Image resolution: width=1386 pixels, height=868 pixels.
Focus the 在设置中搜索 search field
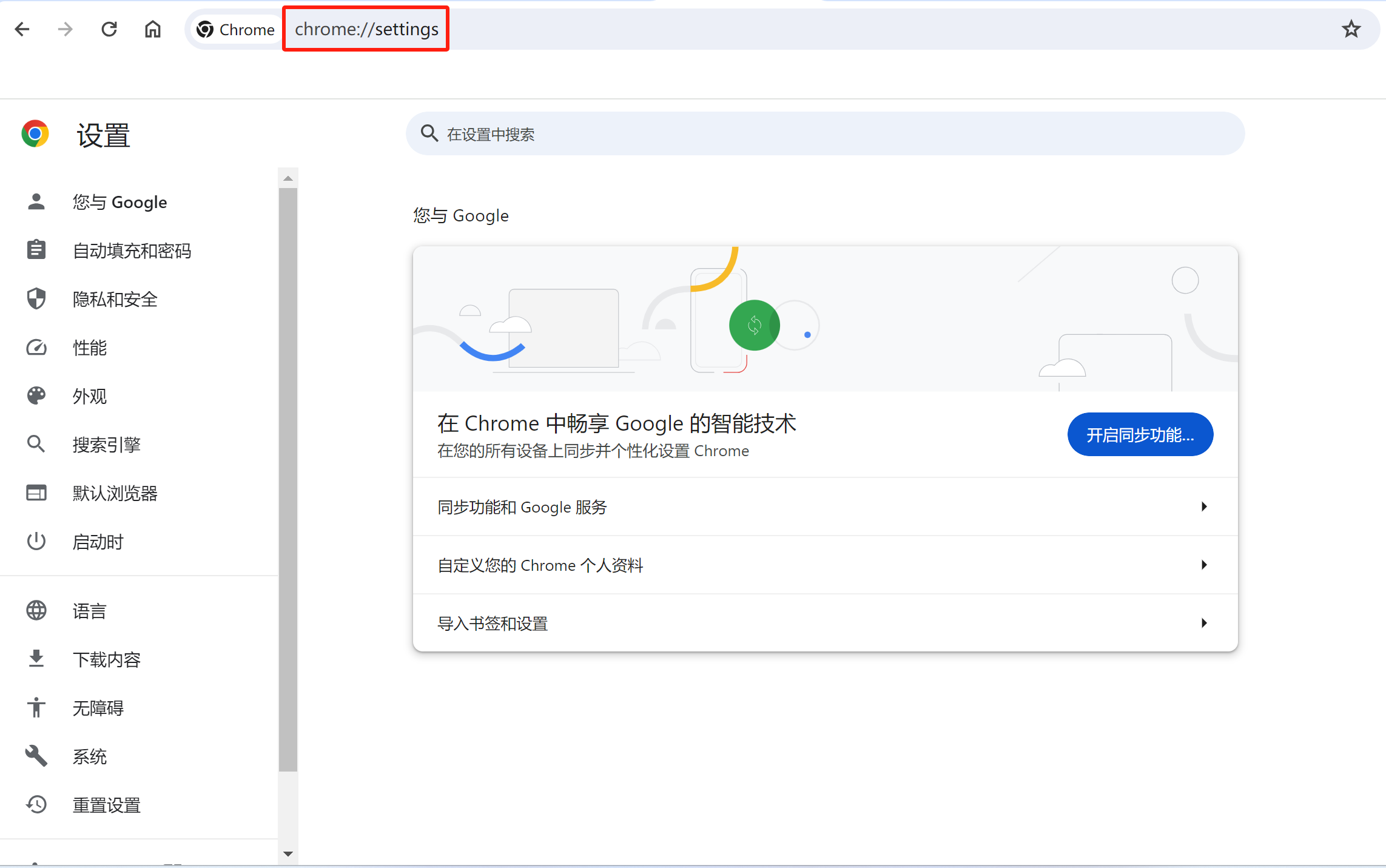(825, 134)
